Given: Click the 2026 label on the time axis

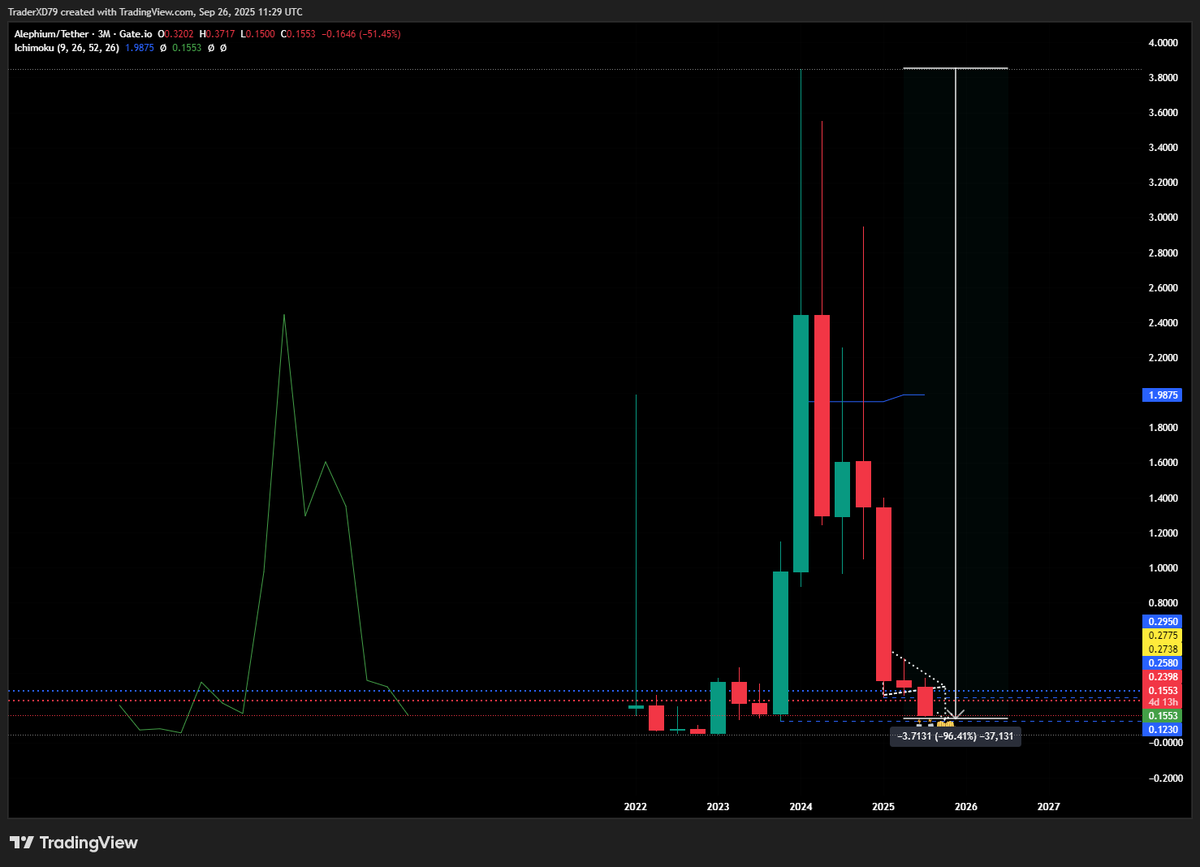Looking at the screenshot, I should [x=966, y=806].
